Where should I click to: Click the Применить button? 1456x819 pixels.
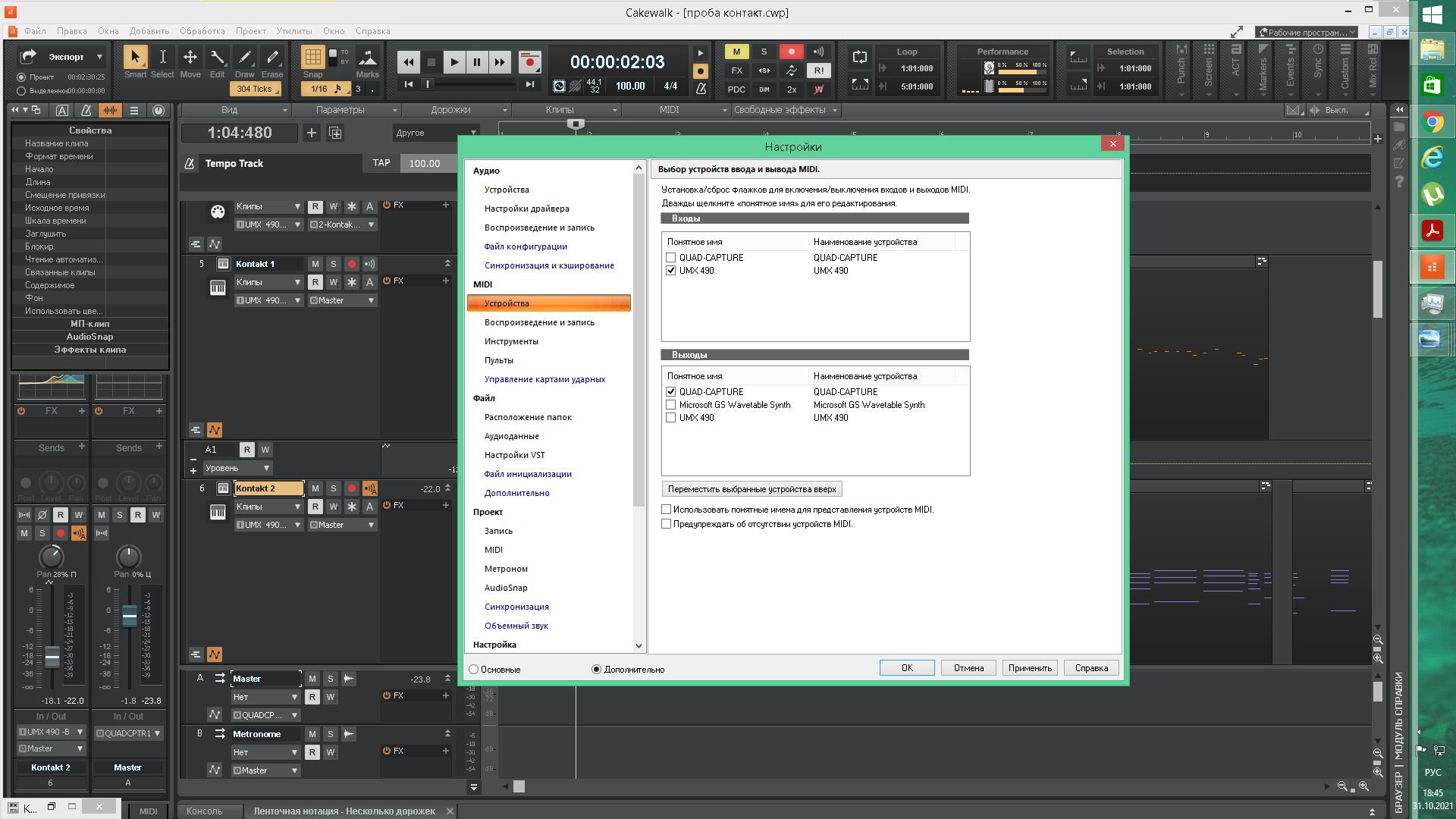(x=1029, y=668)
